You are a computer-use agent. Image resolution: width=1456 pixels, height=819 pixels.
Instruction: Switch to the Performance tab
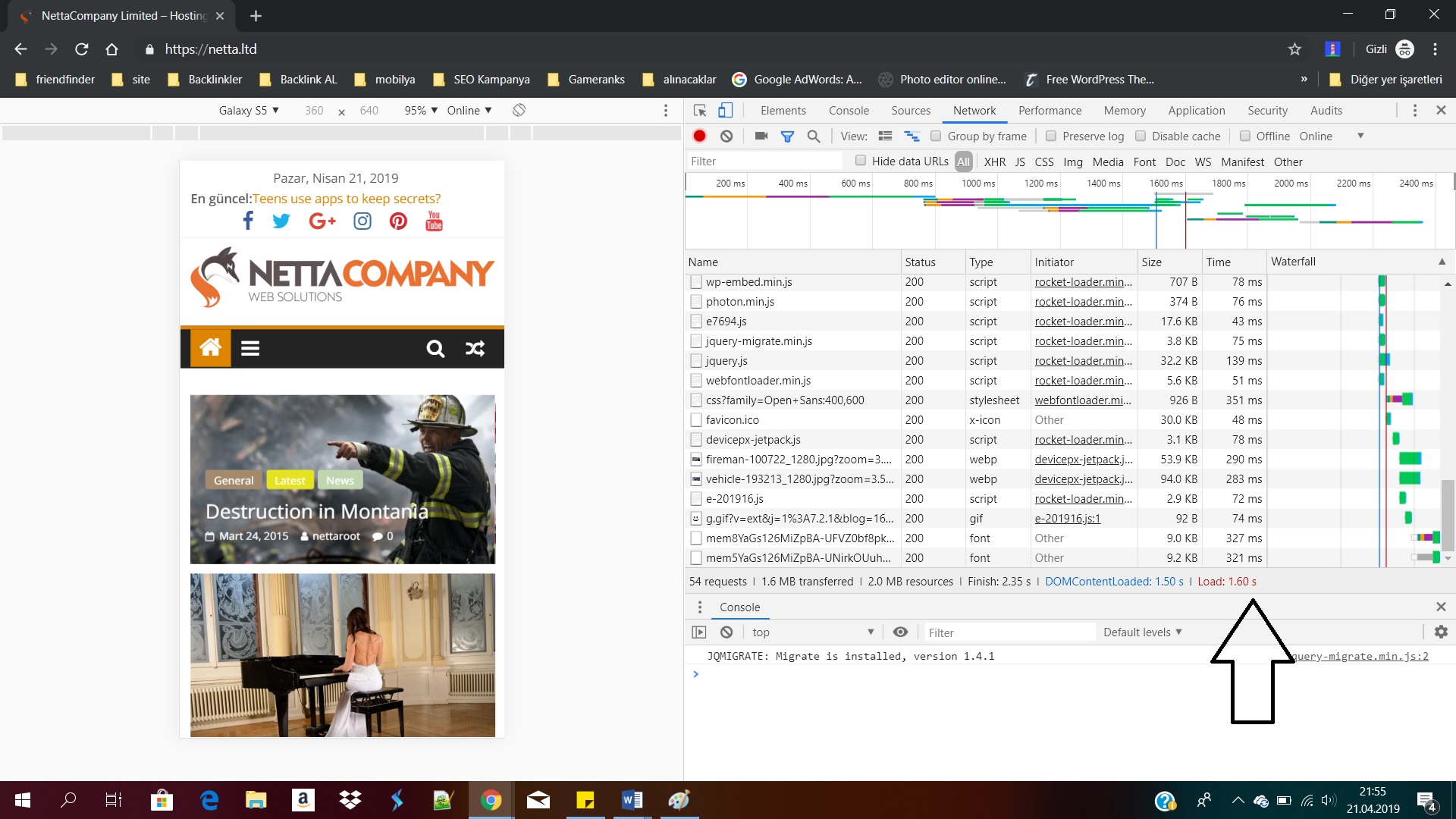1050,111
